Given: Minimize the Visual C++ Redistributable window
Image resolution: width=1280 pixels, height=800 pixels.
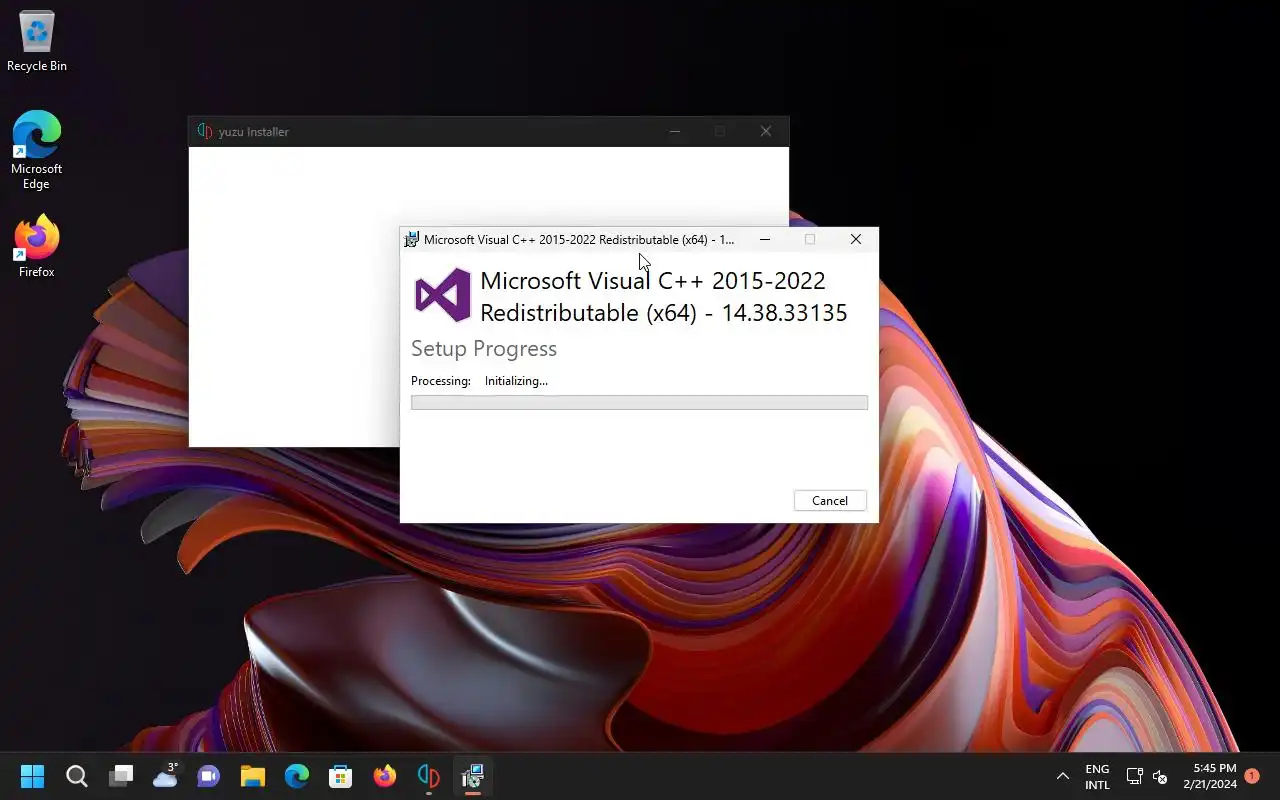Looking at the screenshot, I should tap(765, 240).
